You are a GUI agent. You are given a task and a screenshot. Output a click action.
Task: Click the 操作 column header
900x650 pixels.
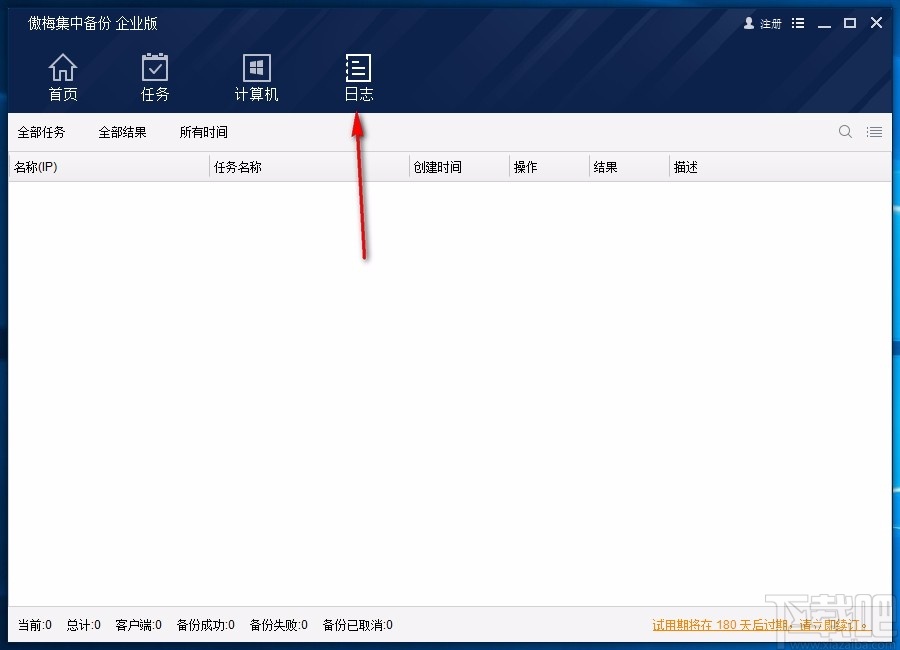tap(524, 166)
